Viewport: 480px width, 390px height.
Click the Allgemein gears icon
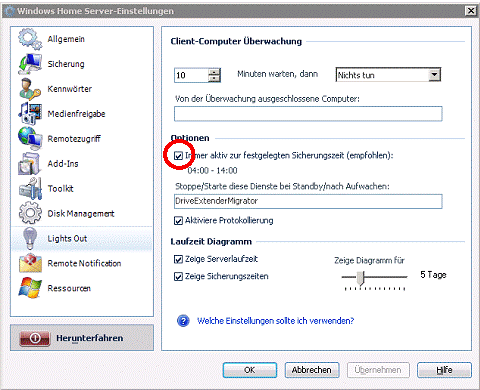(30, 39)
